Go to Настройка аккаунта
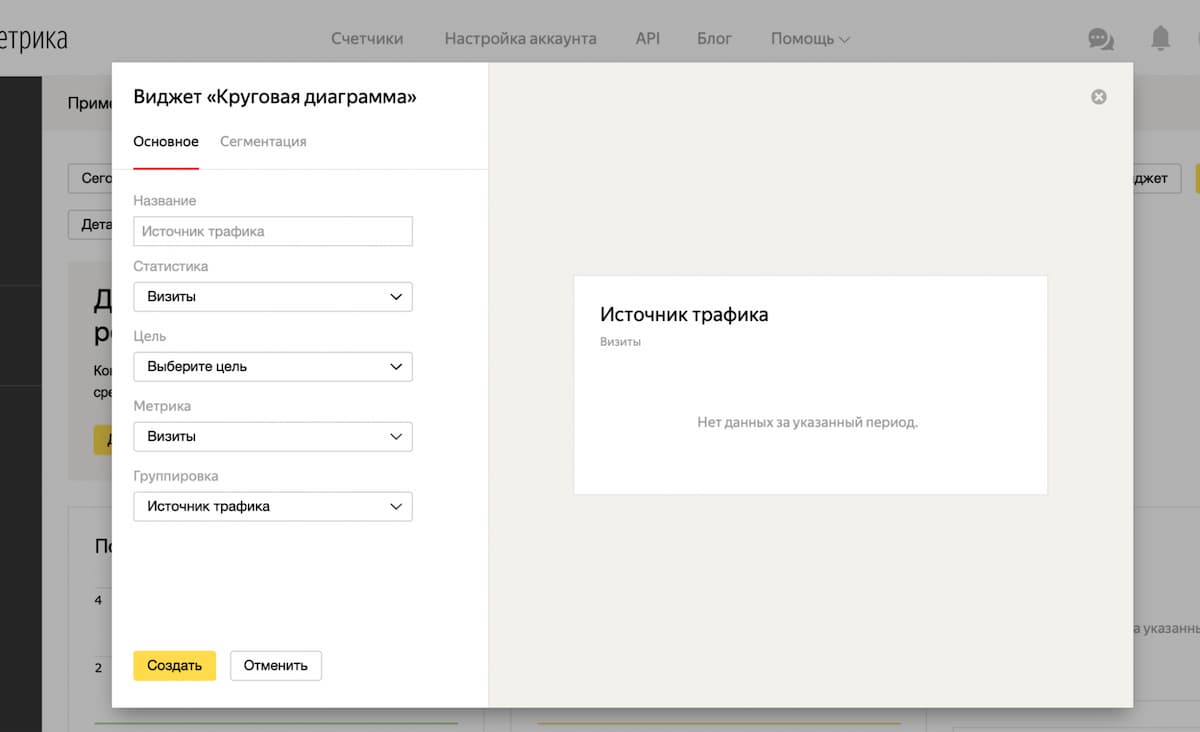Screen dimensions: 1200x732 (x=520, y=39)
